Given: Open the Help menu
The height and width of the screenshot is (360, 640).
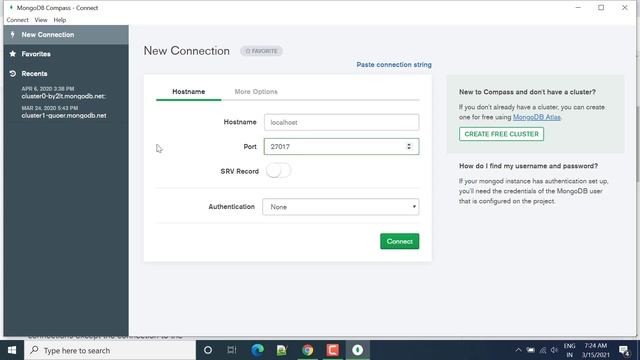Looking at the screenshot, I should pos(60,20).
